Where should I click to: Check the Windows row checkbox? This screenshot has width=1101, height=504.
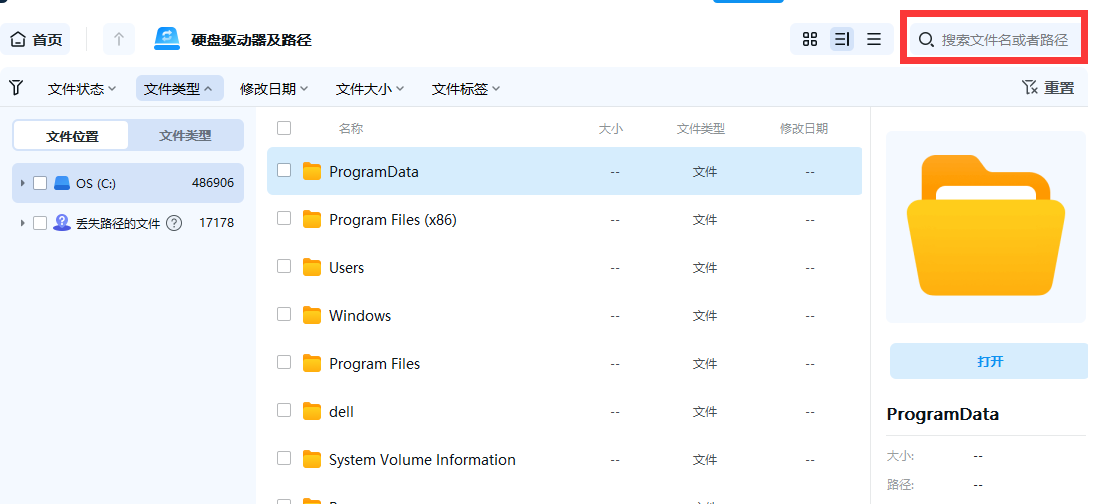tap(284, 314)
